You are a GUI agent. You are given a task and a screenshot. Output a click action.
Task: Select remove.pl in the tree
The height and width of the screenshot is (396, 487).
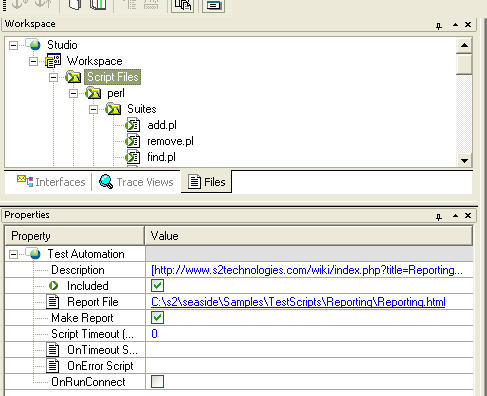pyautogui.click(x=170, y=141)
